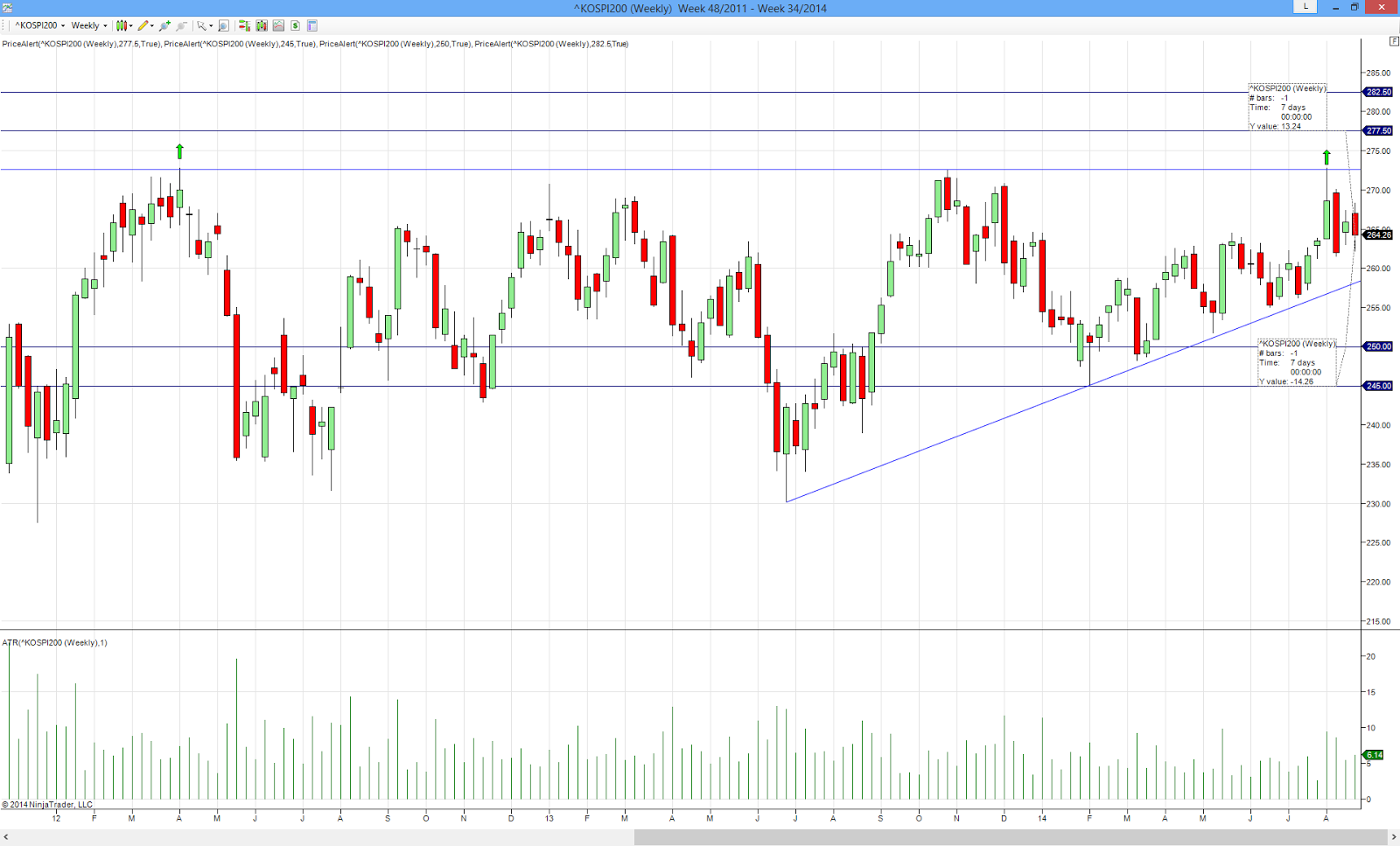Click the '13' year label on time axis

pos(549,819)
